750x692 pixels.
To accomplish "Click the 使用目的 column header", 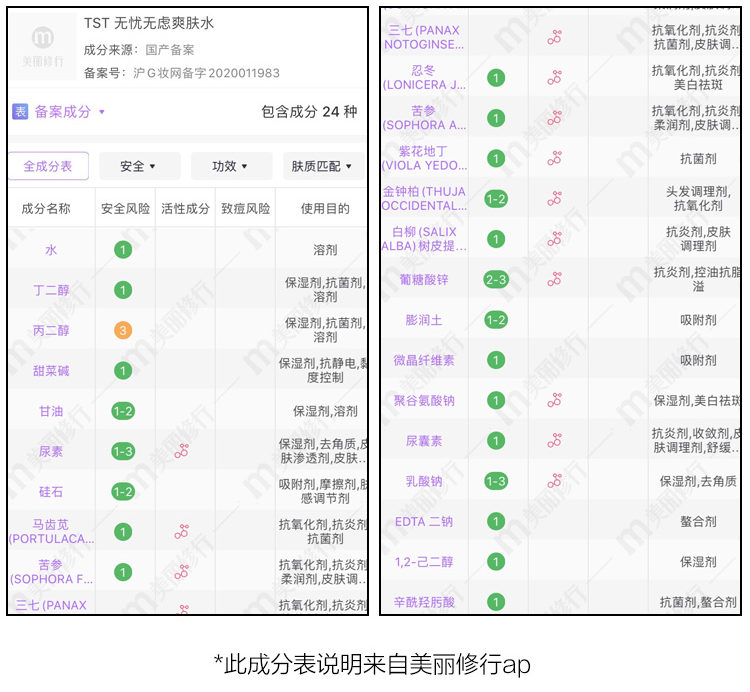I will pyautogui.click(x=325, y=209).
